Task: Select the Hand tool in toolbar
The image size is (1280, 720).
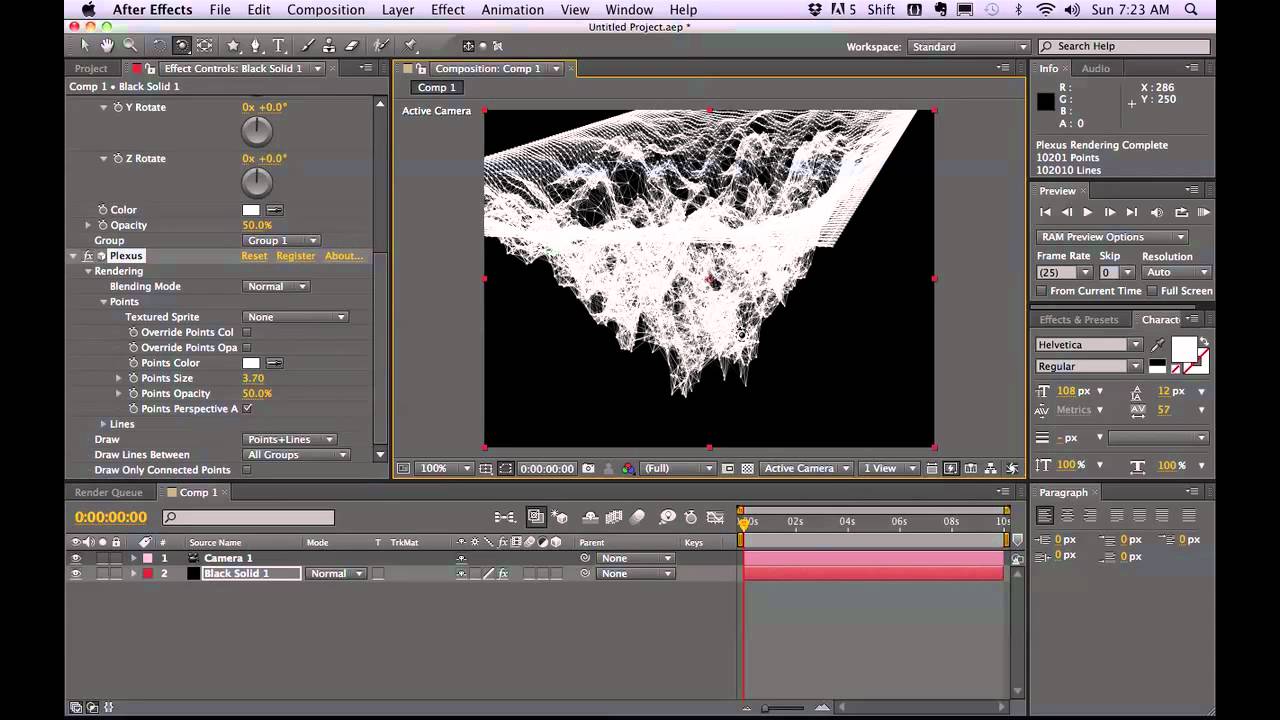Action: [107, 46]
